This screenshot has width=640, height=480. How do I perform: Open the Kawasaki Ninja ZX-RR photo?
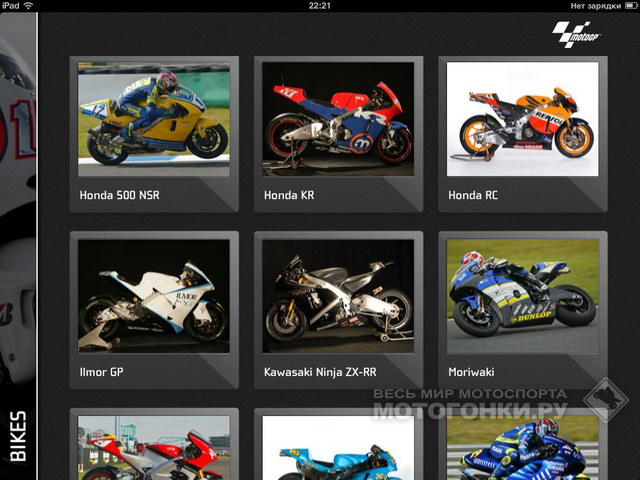[338, 296]
